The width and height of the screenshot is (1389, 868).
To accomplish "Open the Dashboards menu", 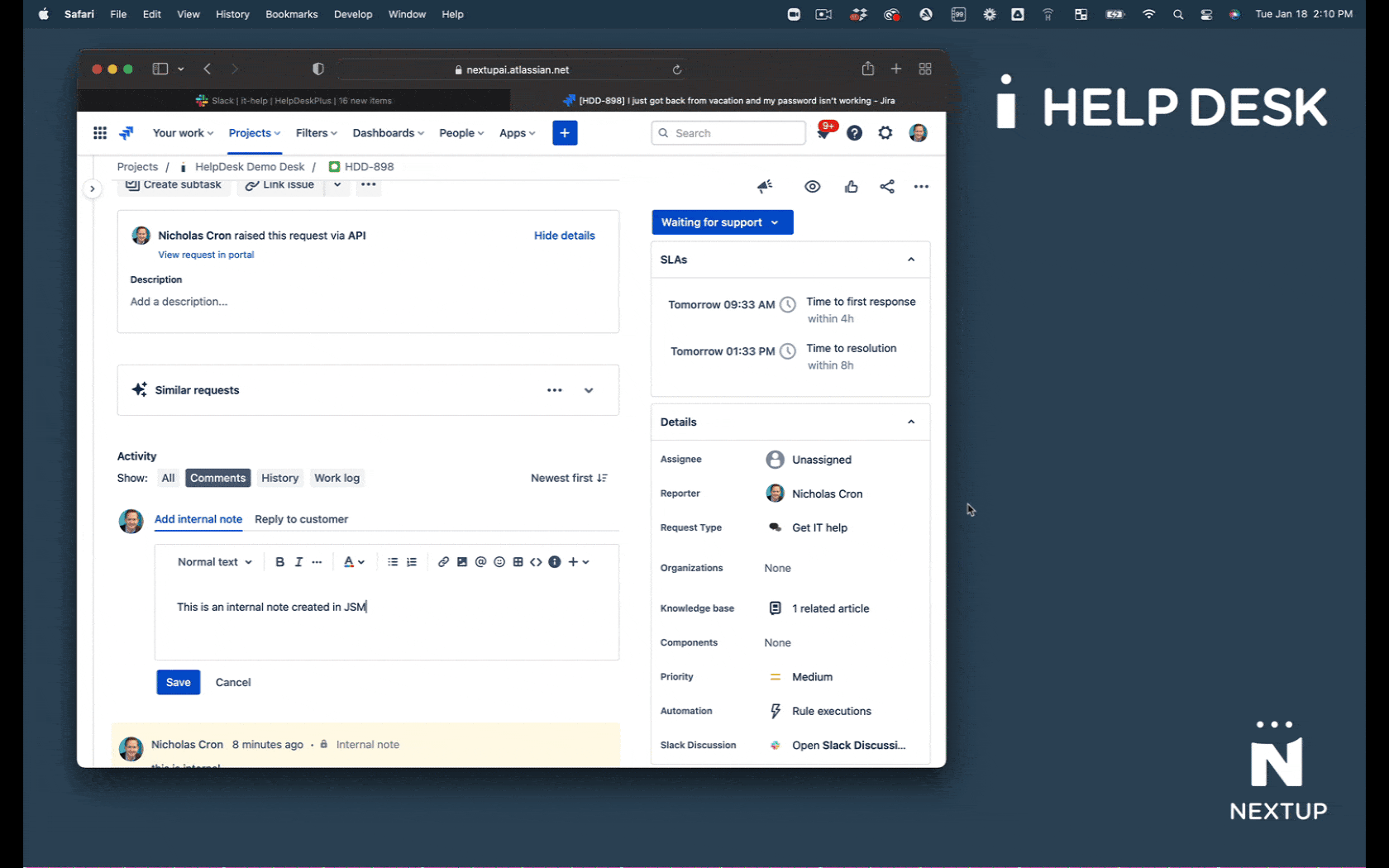I will pyautogui.click(x=388, y=133).
